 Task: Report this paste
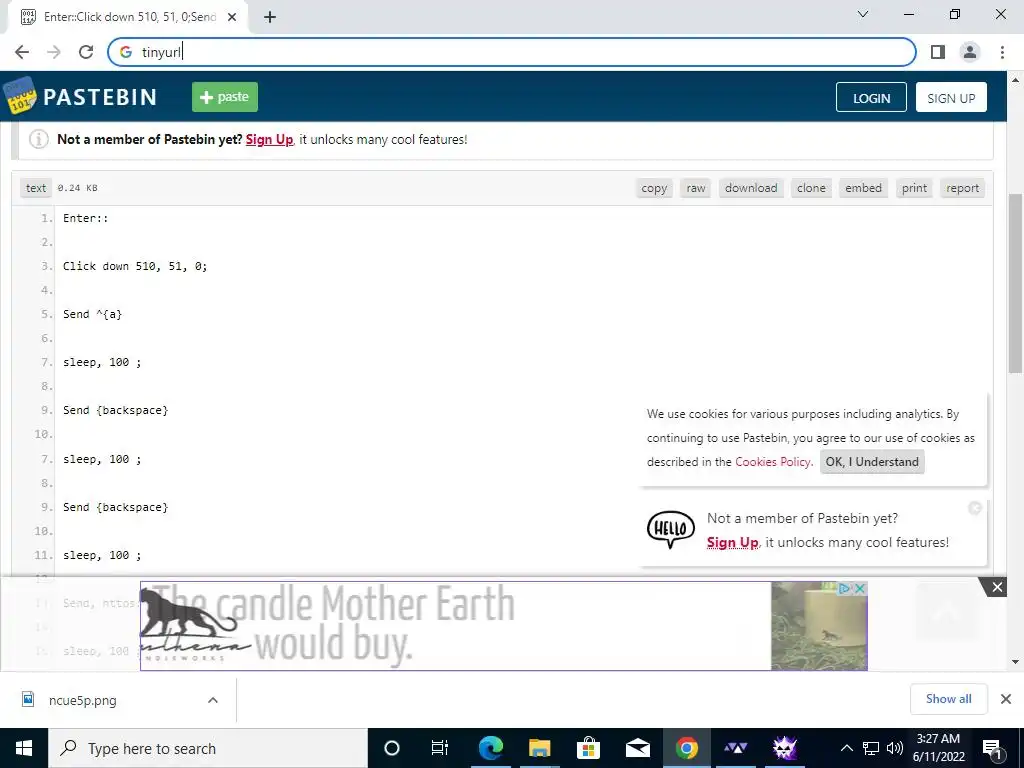coord(963,188)
